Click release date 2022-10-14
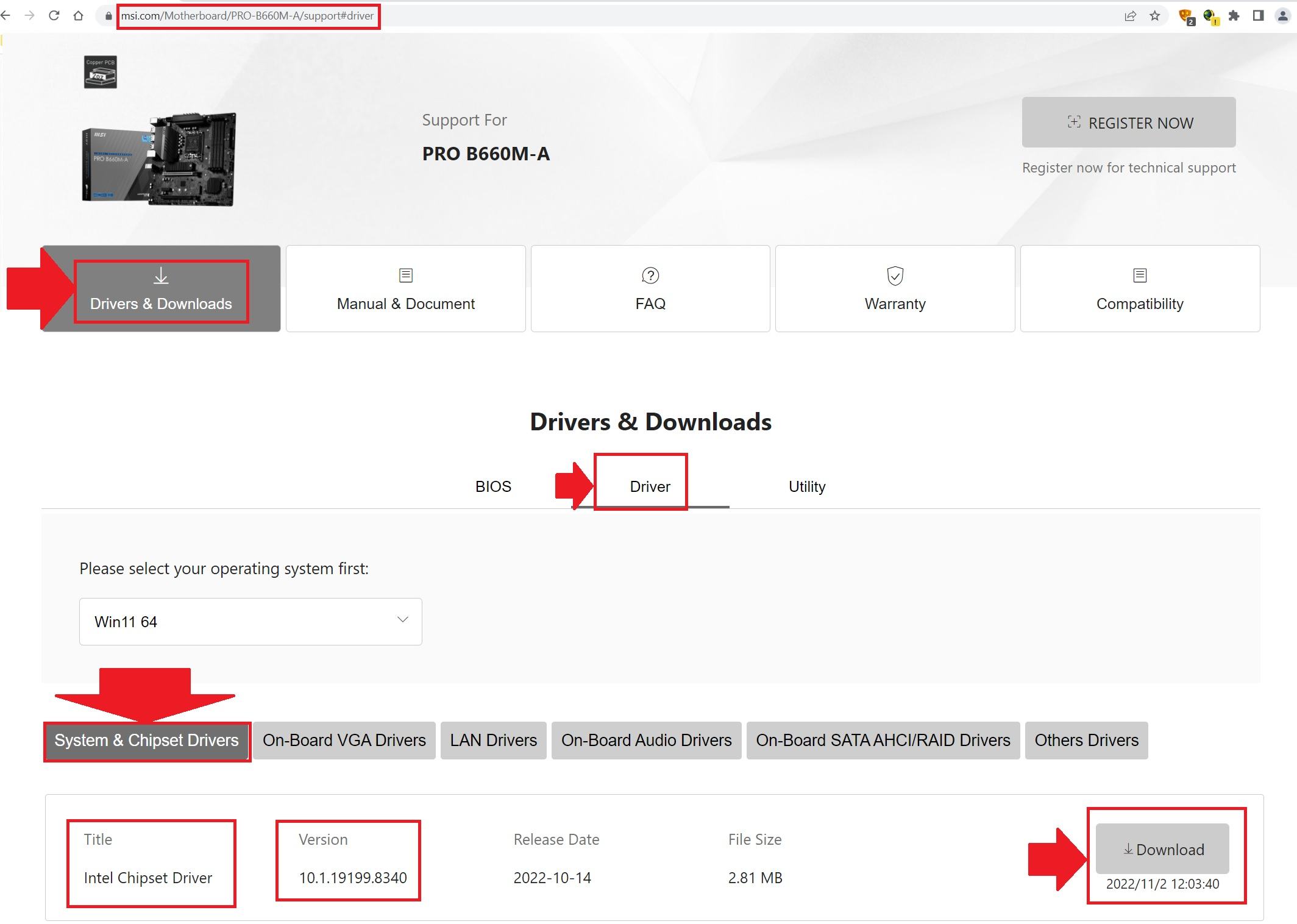Viewport: 1297px width, 924px height. [552, 878]
